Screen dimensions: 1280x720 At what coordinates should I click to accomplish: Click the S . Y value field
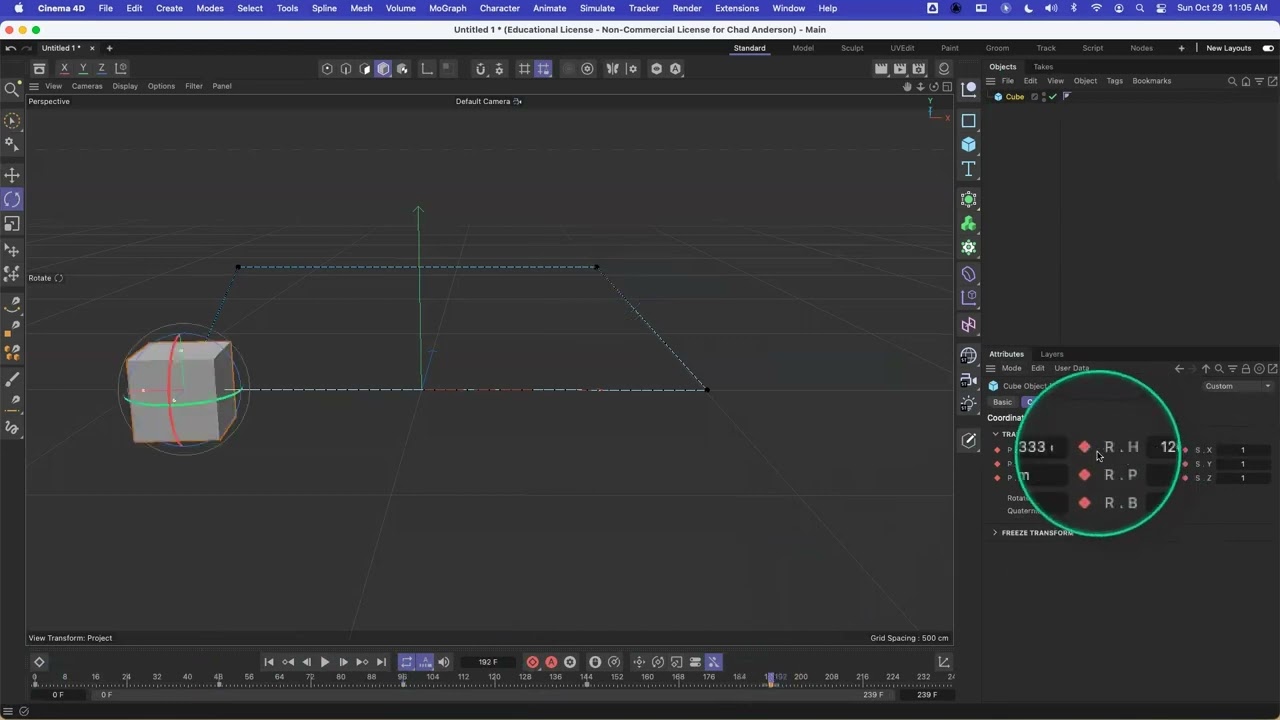[x=1243, y=464]
